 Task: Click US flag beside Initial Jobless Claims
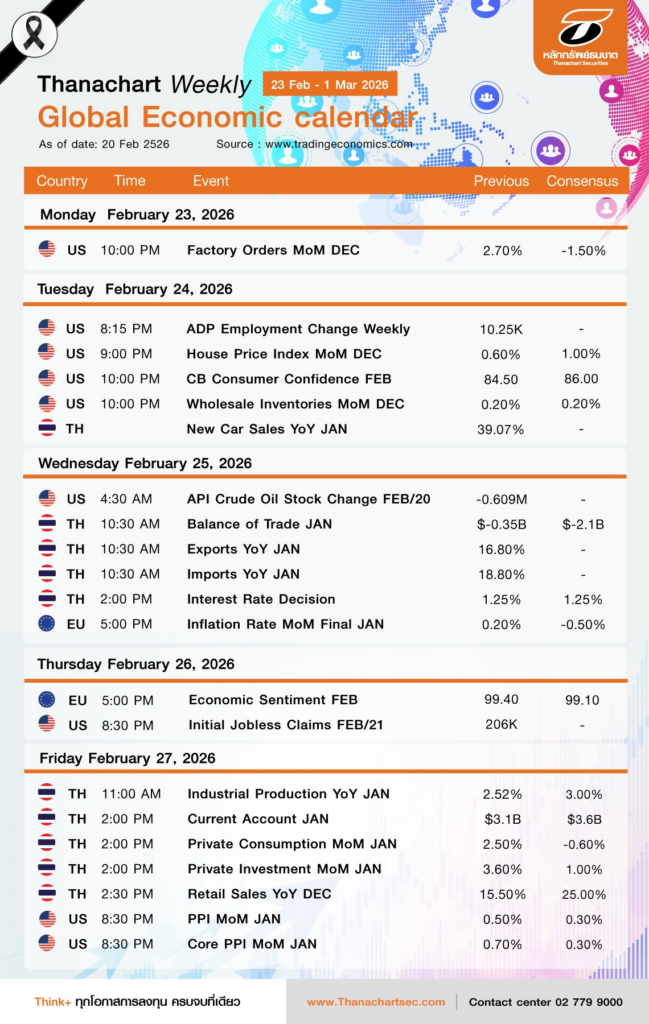(47, 724)
